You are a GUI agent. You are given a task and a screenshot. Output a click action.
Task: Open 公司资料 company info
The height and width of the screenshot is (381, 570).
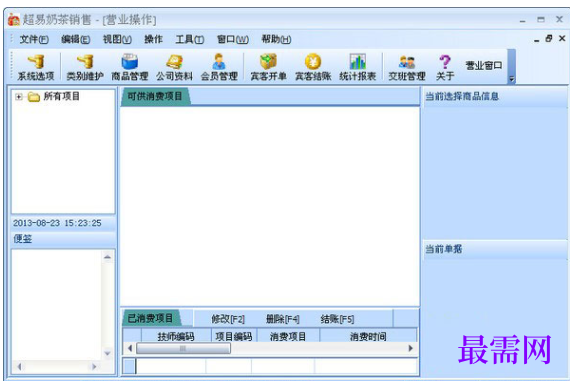pyautogui.click(x=174, y=67)
